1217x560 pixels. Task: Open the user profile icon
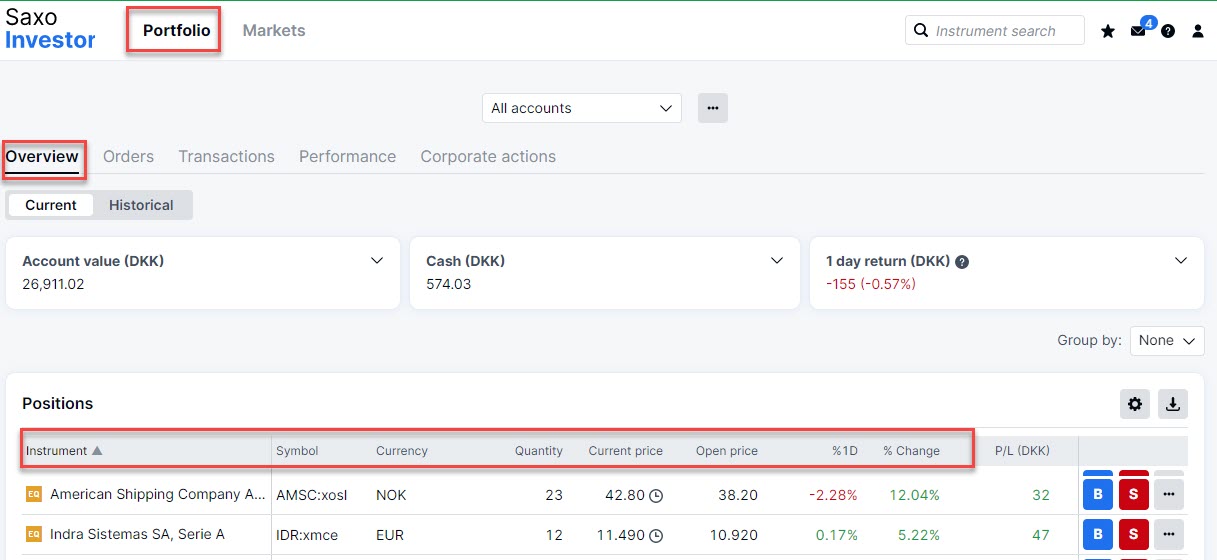coord(1198,32)
